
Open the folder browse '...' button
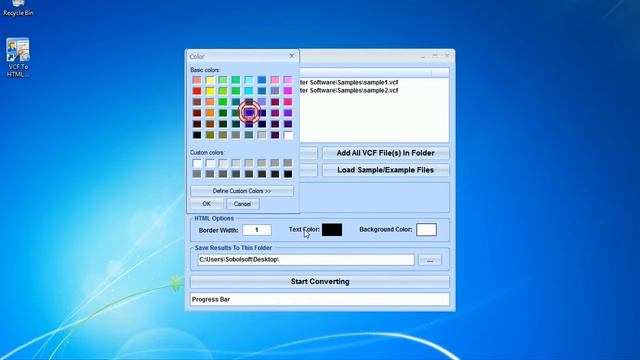[430, 260]
